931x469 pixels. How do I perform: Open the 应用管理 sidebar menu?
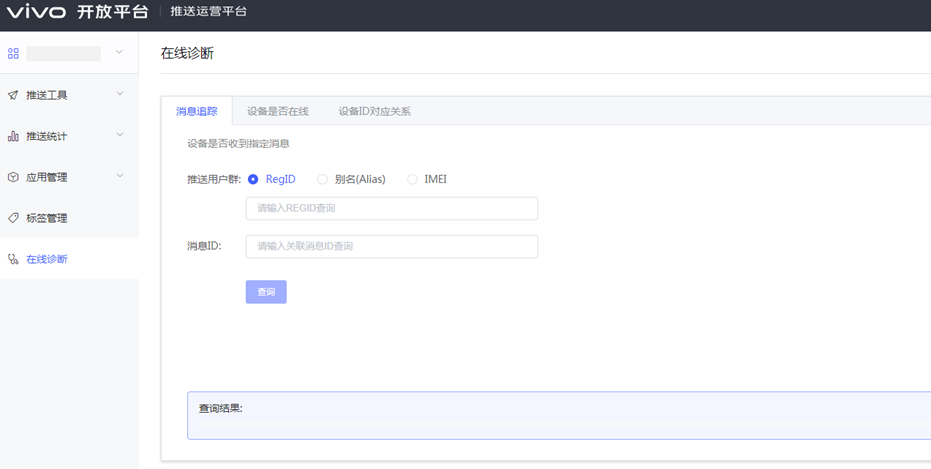tap(69, 177)
